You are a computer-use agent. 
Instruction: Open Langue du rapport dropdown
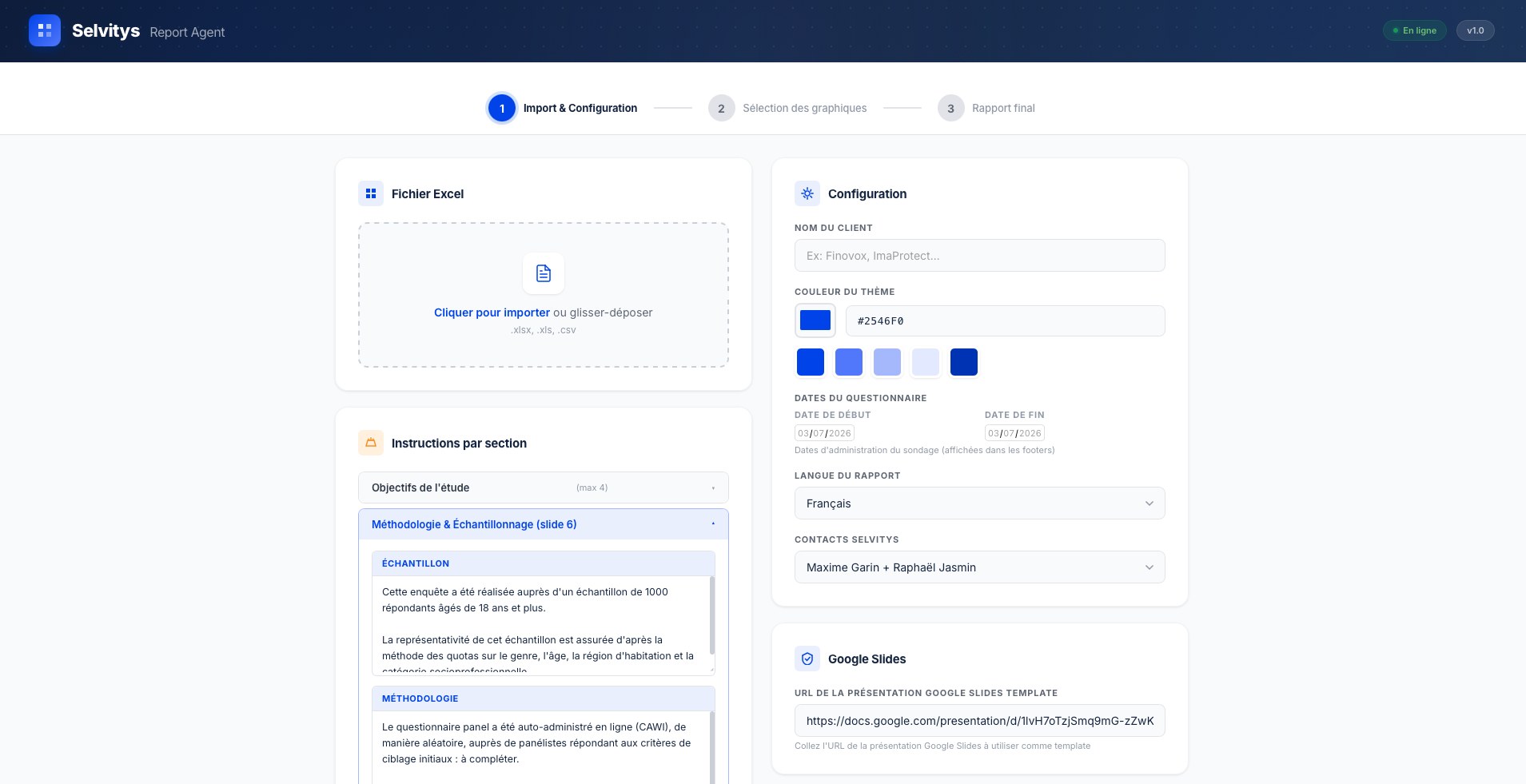pyautogui.click(x=980, y=503)
